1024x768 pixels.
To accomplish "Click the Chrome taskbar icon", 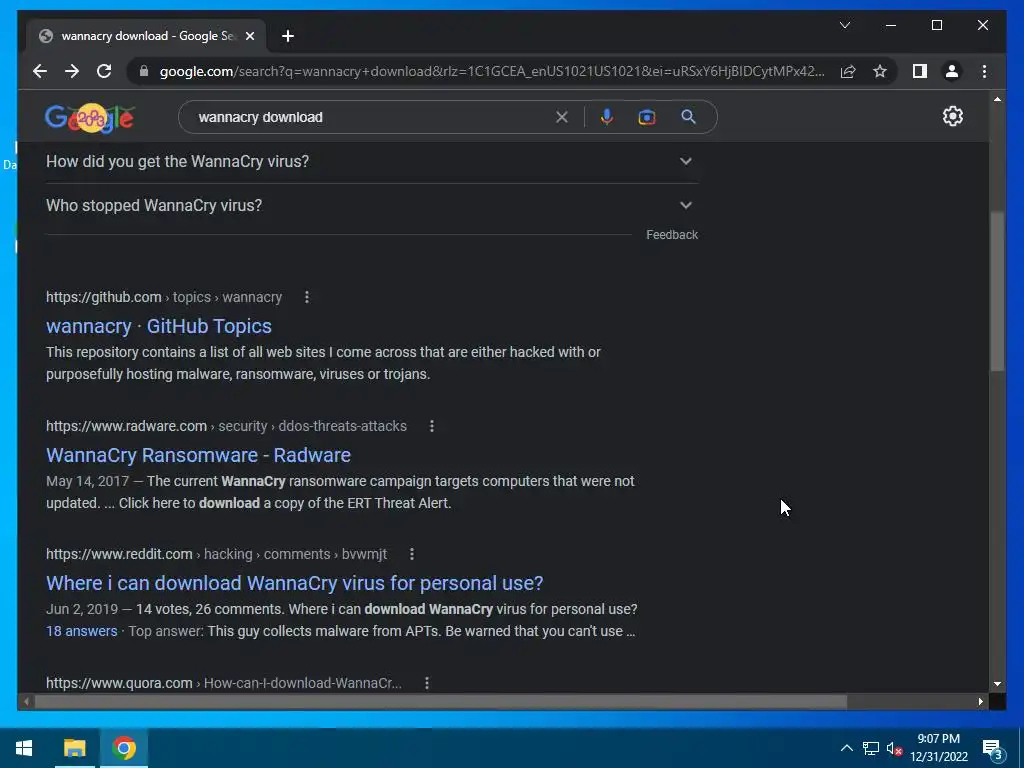I will [123, 748].
